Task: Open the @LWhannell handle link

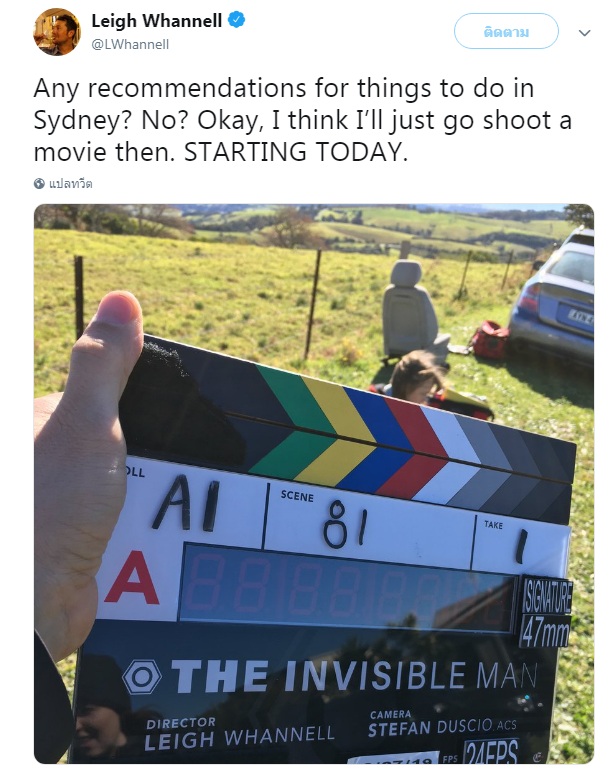Action: (130, 44)
